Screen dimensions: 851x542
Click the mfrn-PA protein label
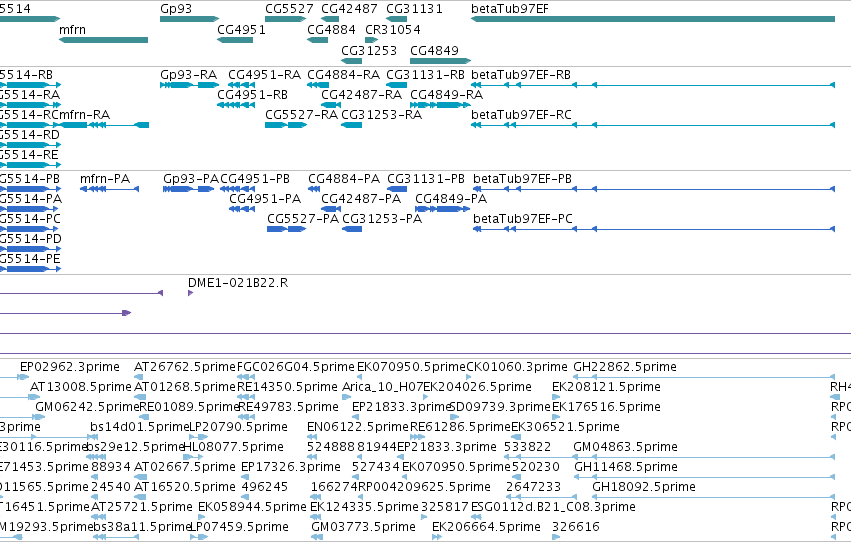tap(105, 178)
